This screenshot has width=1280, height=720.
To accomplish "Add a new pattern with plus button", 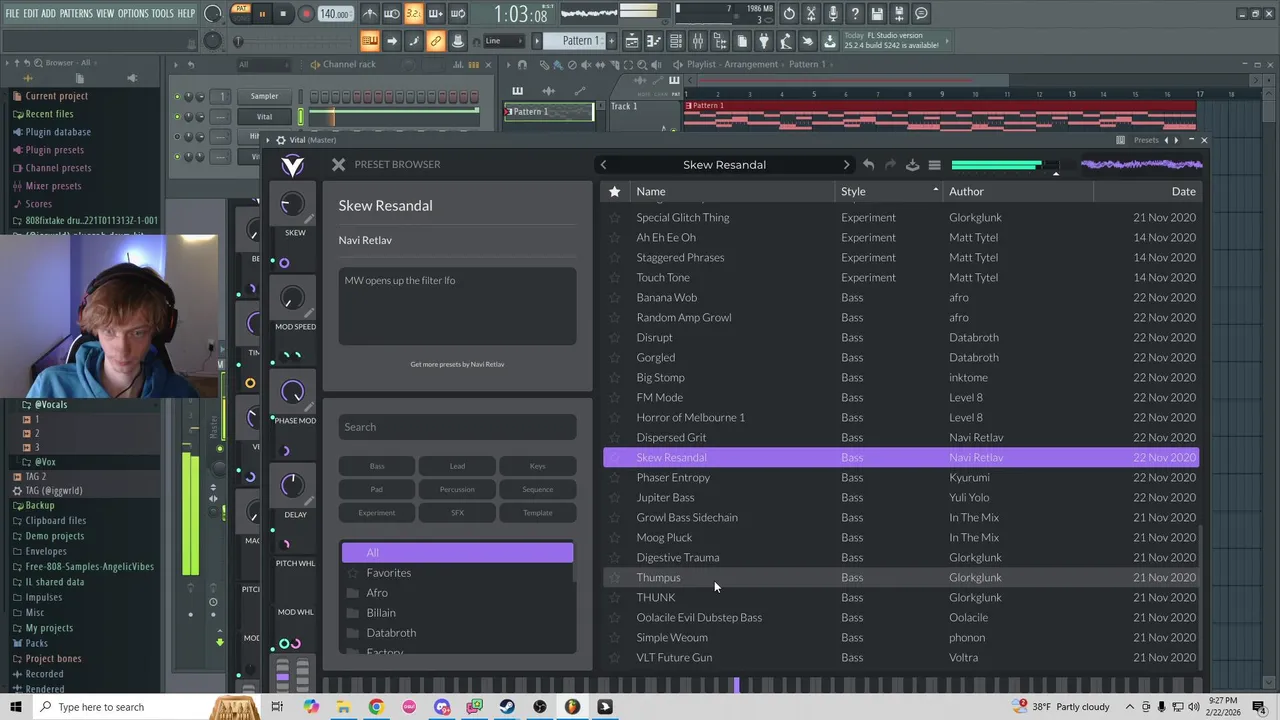I will [611, 41].
